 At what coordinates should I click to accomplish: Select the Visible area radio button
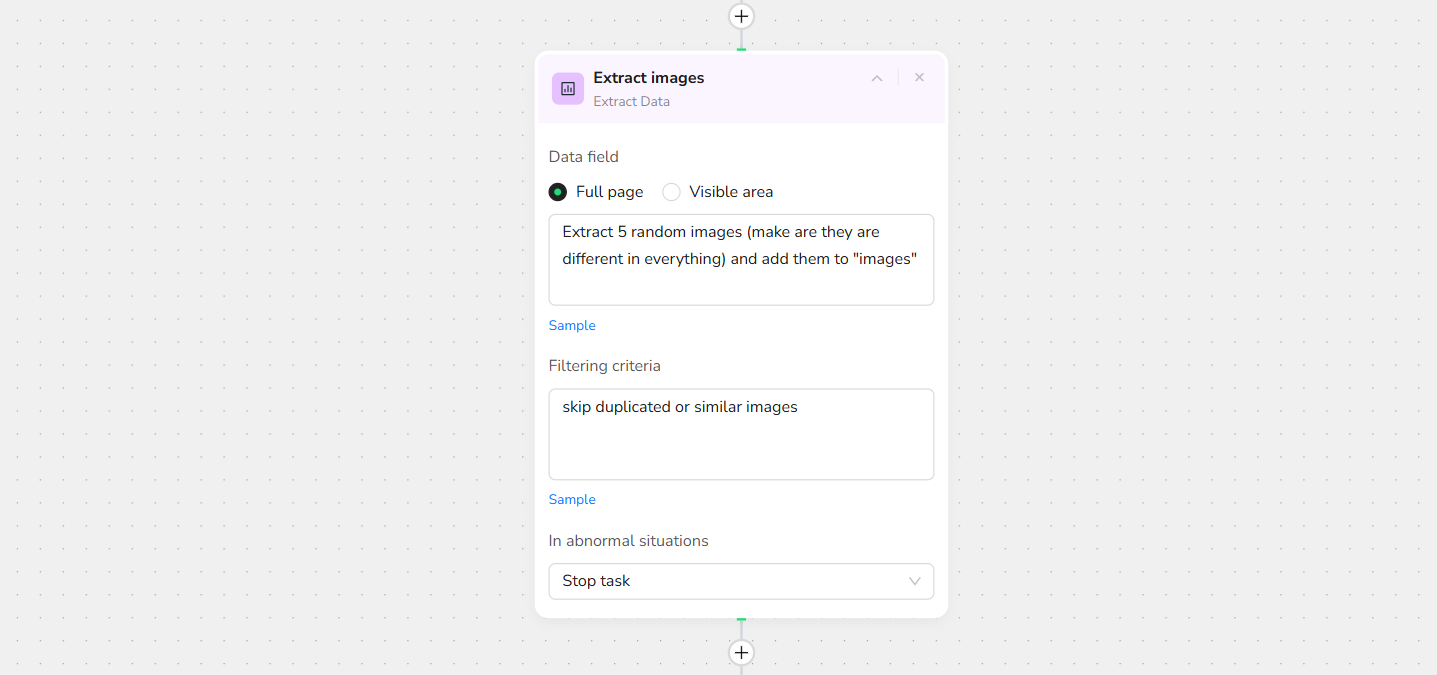click(x=671, y=192)
